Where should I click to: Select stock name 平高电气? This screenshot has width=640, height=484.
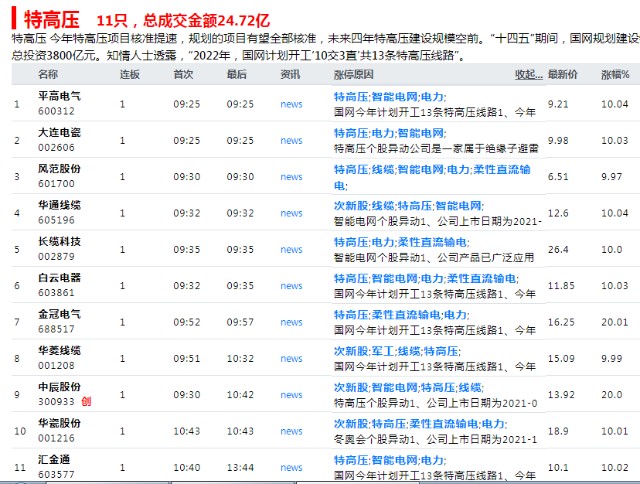click(x=59, y=96)
